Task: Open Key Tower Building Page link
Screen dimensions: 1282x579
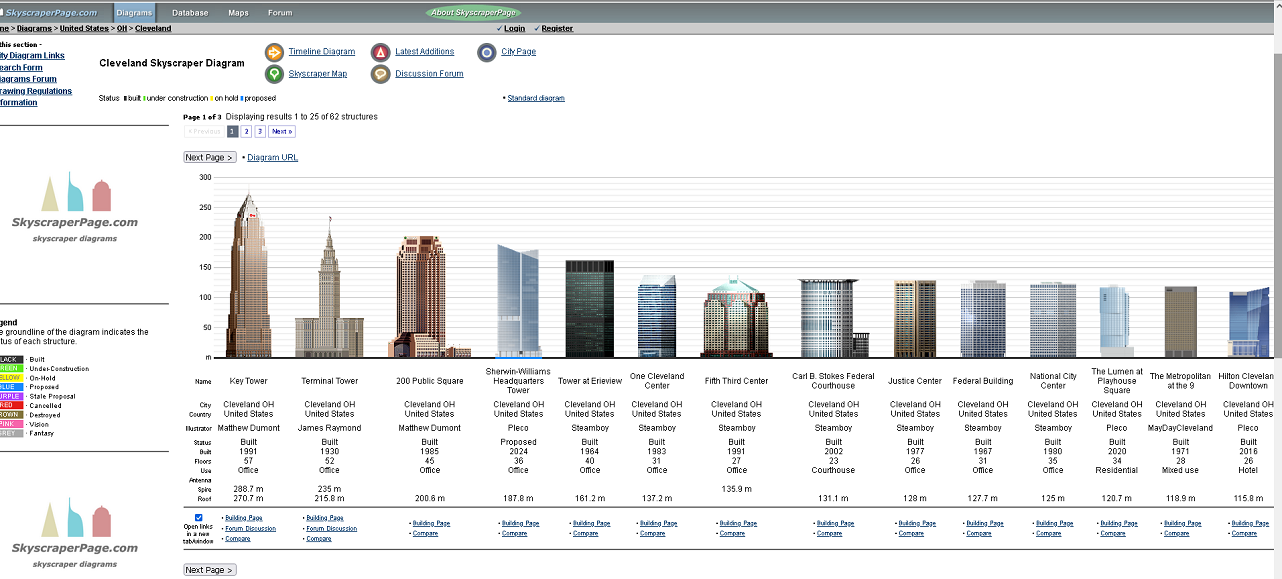Action: (244, 518)
